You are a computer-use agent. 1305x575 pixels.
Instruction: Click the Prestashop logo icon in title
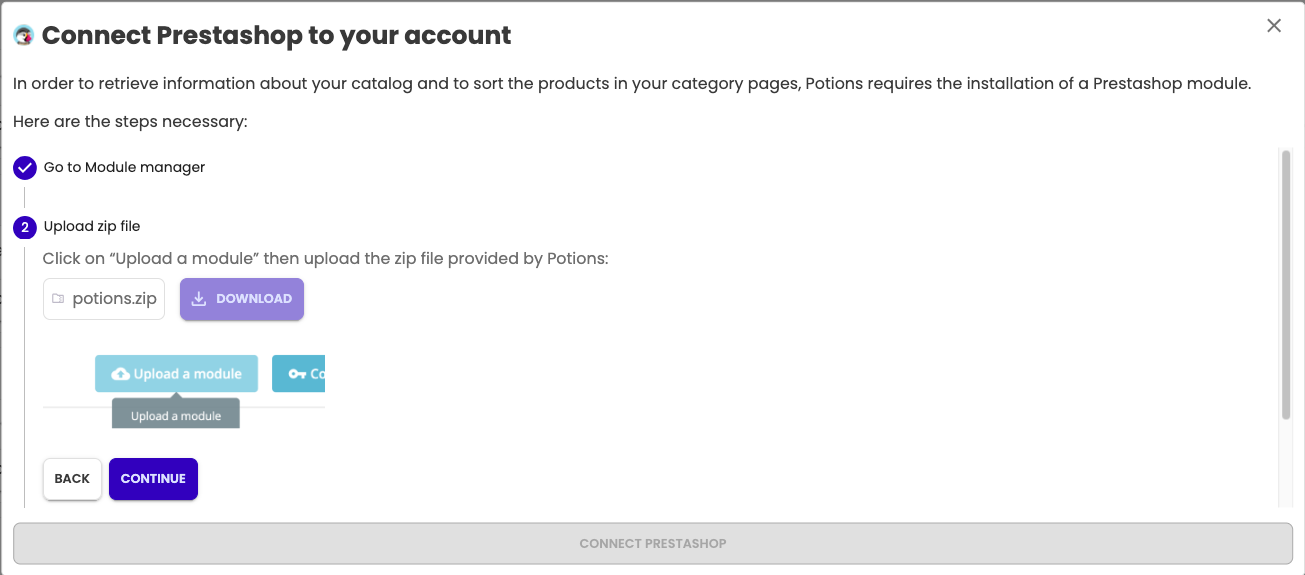pos(24,36)
